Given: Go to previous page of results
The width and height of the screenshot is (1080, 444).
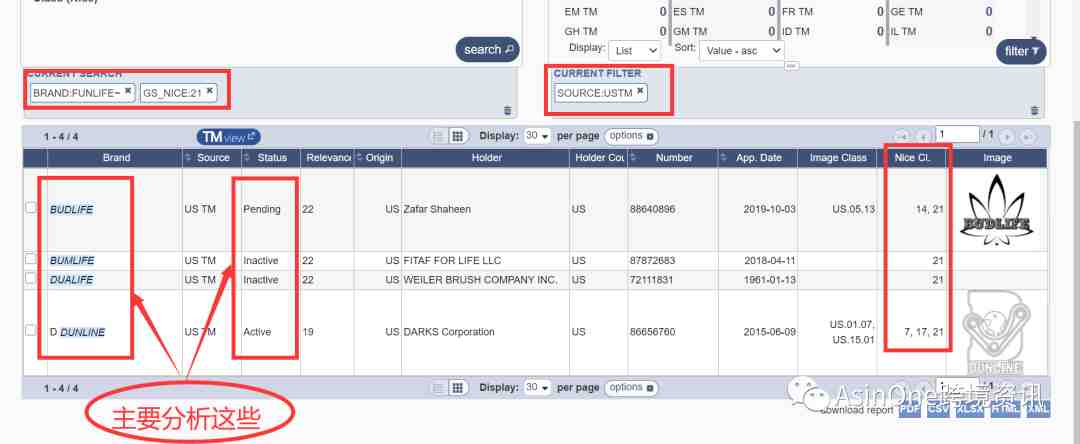Looking at the screenshot, I should pyautogui.click(x=922, y=136).
